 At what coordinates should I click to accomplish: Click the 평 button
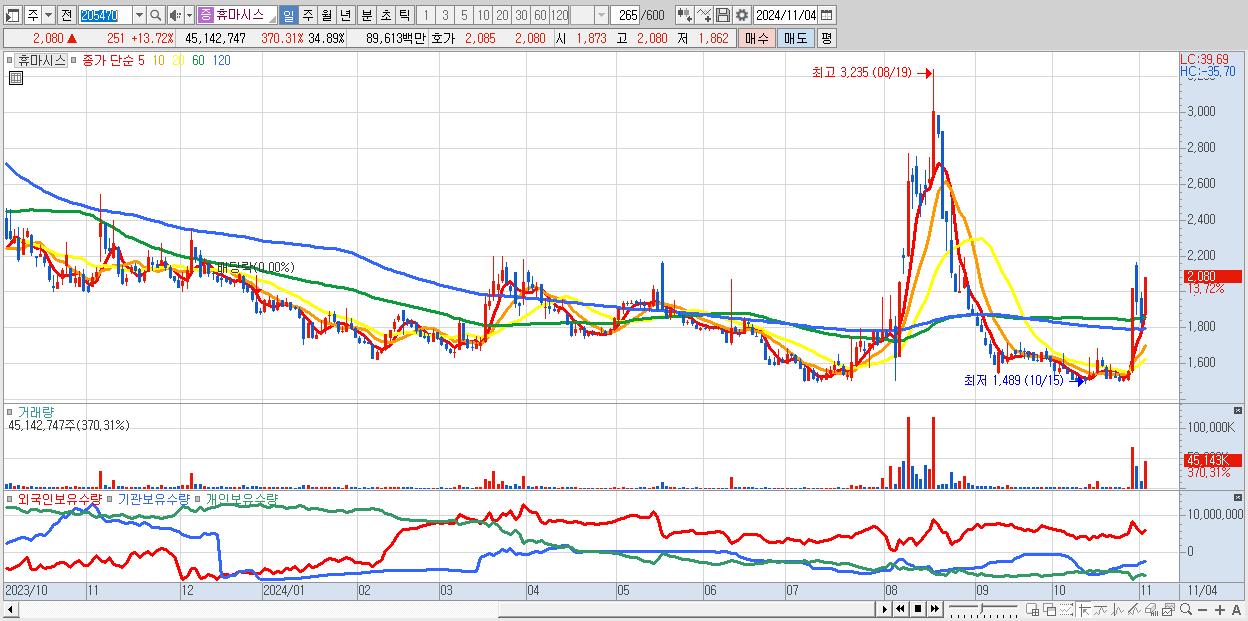click(826, 38)
